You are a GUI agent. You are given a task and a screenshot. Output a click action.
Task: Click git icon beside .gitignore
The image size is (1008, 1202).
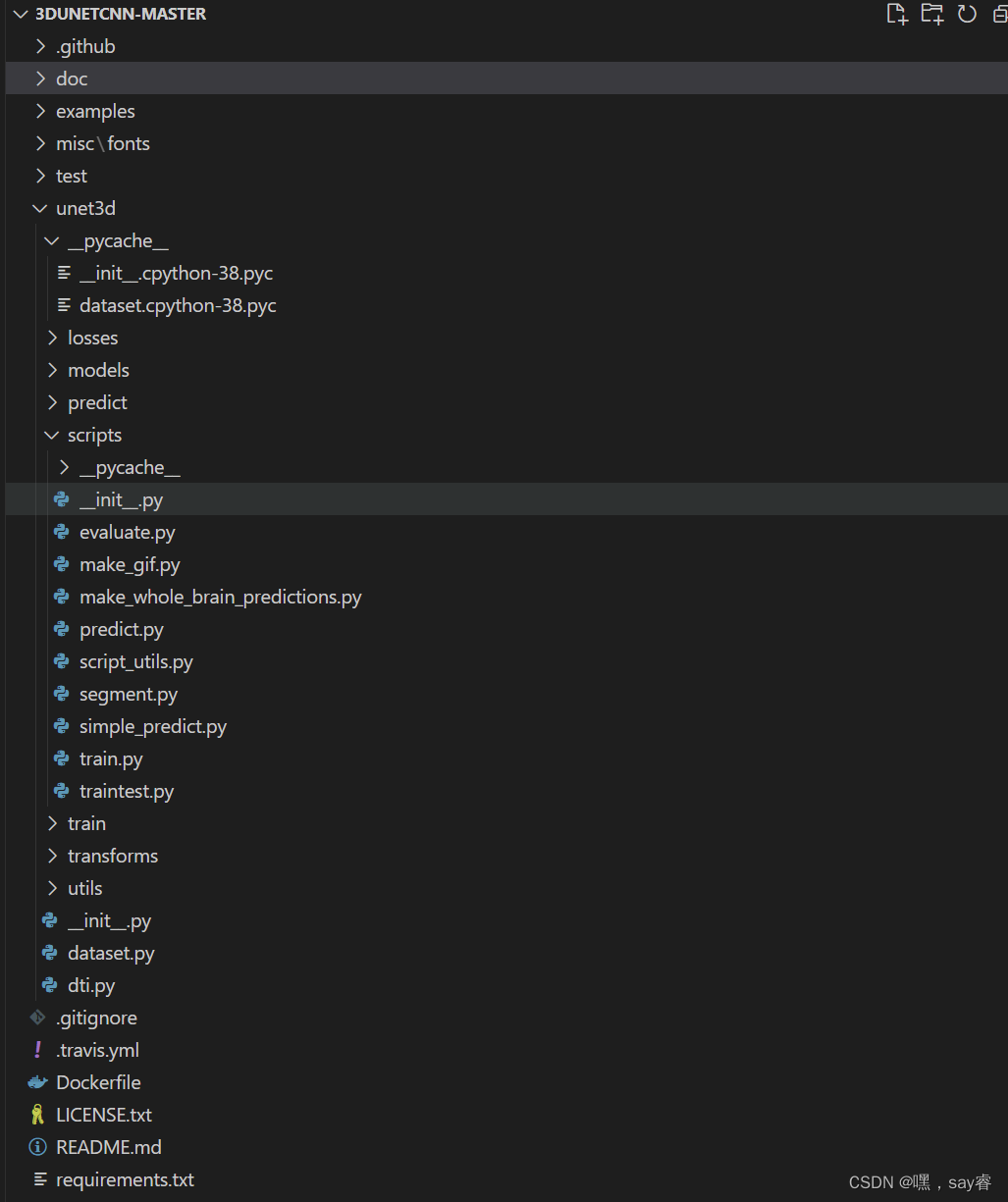pos(38,1018)
